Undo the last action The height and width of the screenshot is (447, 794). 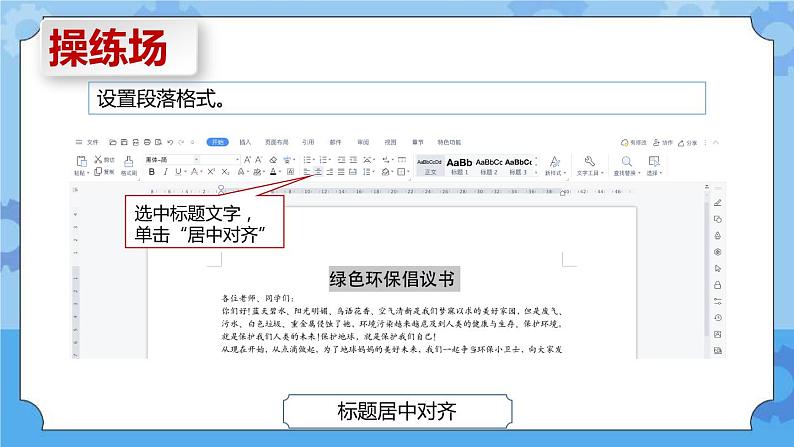point(170,142)
